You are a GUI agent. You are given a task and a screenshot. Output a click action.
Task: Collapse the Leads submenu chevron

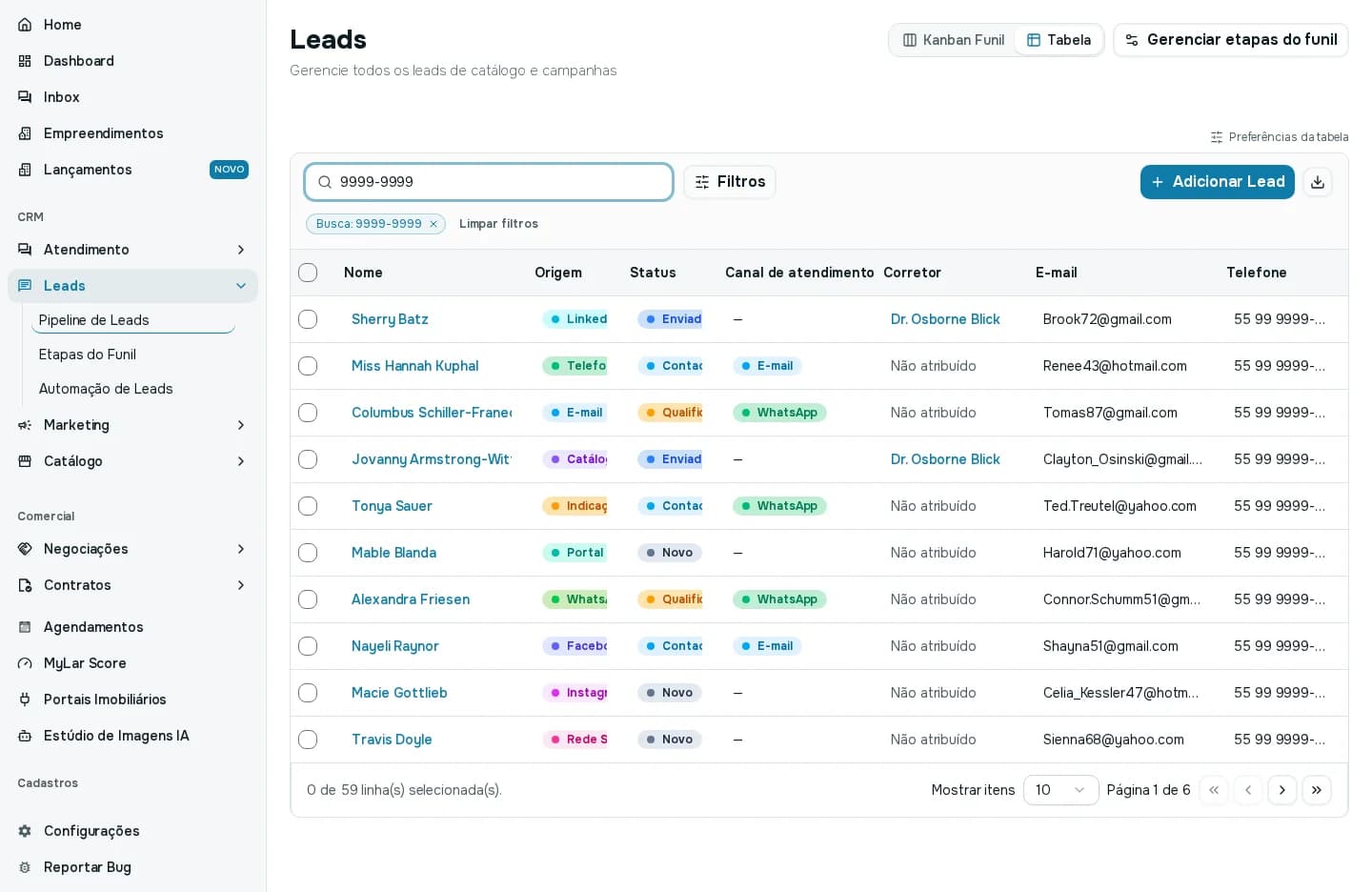[241, 286]
